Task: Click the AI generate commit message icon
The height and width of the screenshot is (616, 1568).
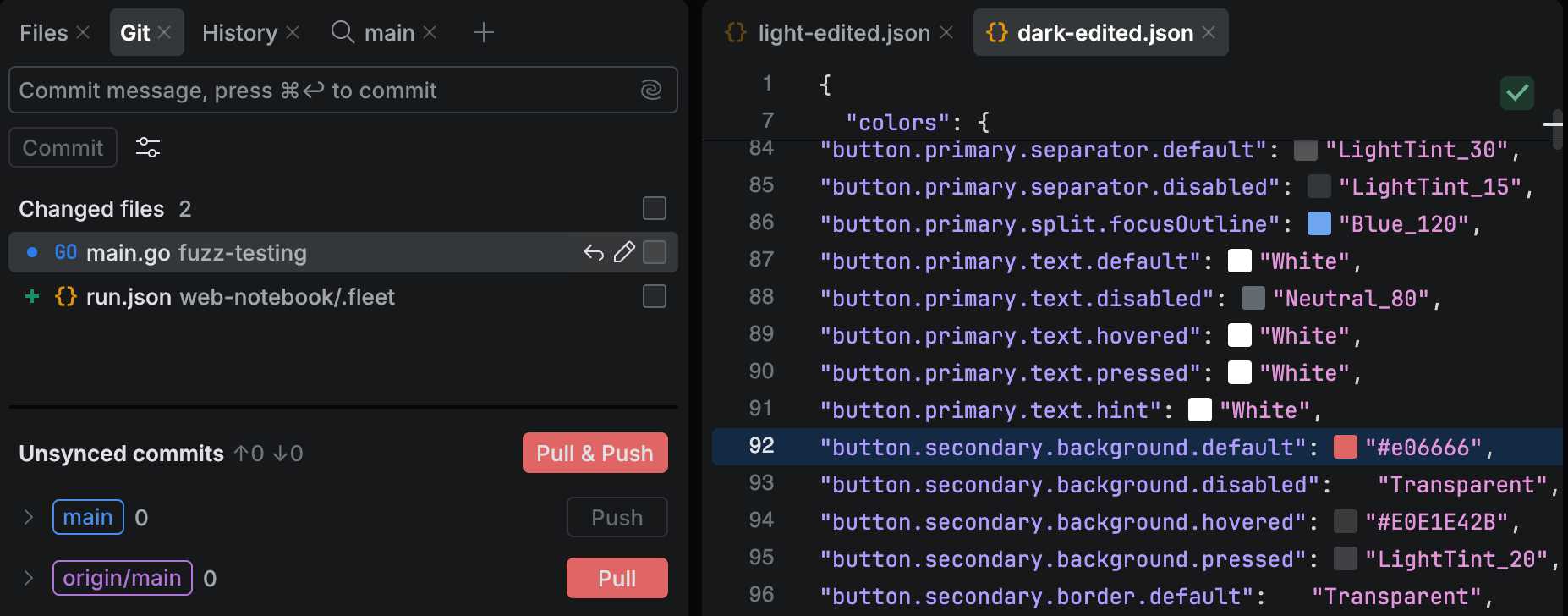Action: [x=650, y=90]
